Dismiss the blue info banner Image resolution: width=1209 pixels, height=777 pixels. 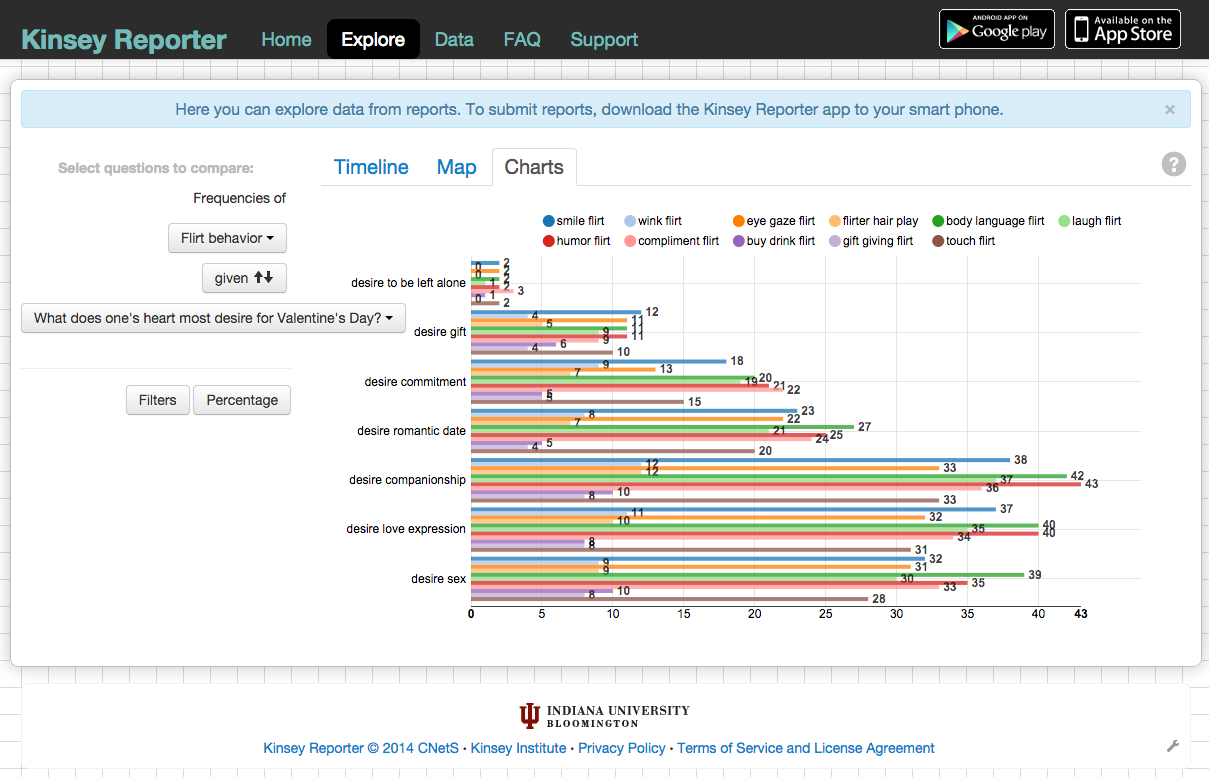click(x=1169, y=110)
